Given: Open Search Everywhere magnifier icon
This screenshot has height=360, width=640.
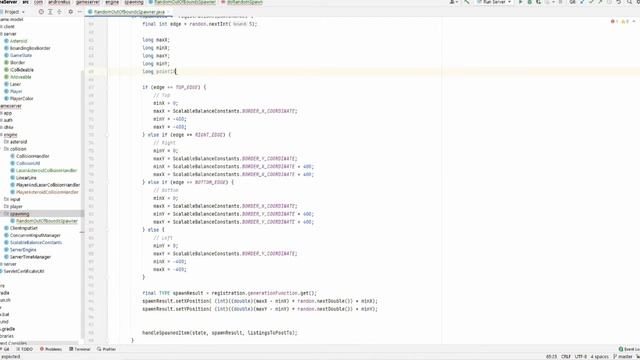Looking at the screenshot, I should [x=629, y=2].
